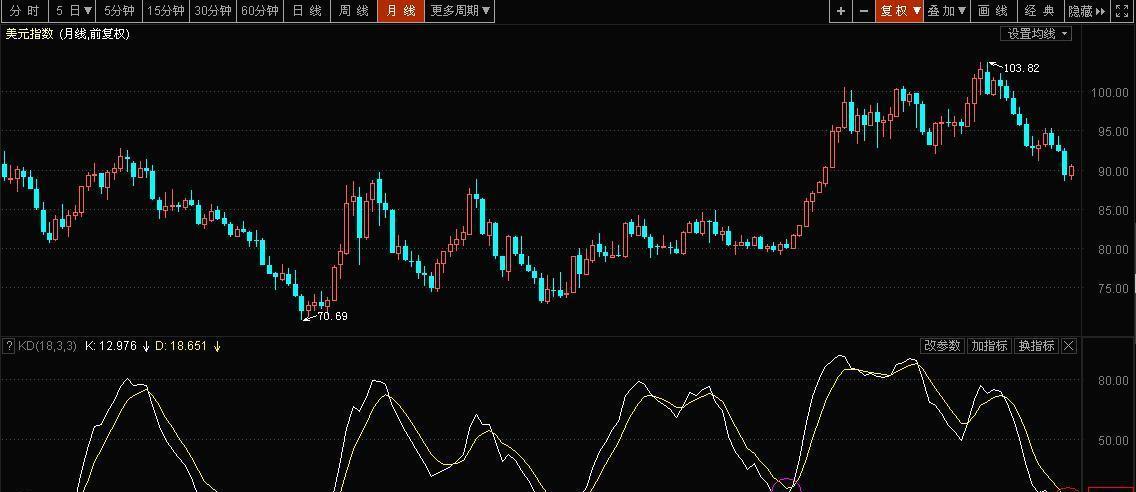Click the 改参数 change parameters button

pyautogui.click(x=943, y=346)
